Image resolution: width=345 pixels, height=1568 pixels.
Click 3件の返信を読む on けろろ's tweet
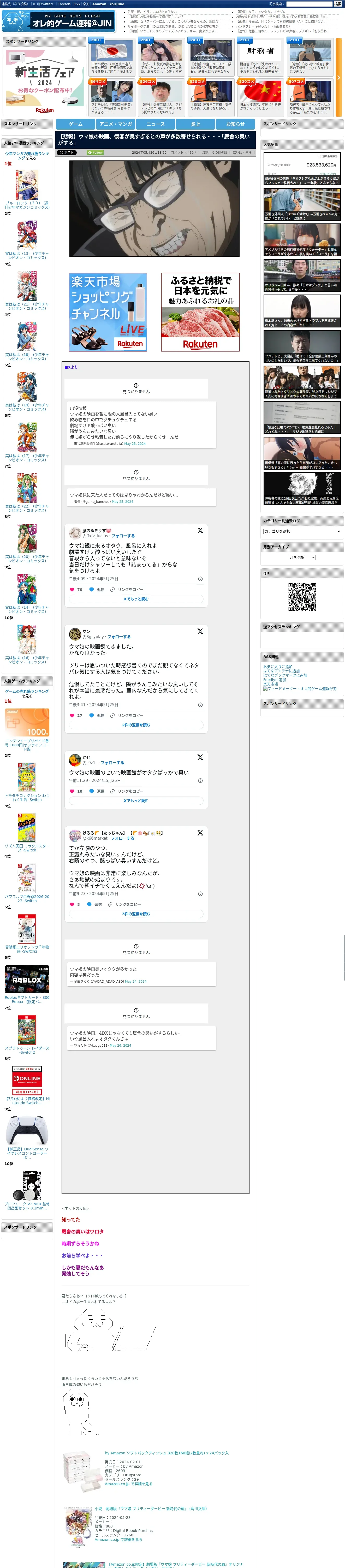(136, 914)
